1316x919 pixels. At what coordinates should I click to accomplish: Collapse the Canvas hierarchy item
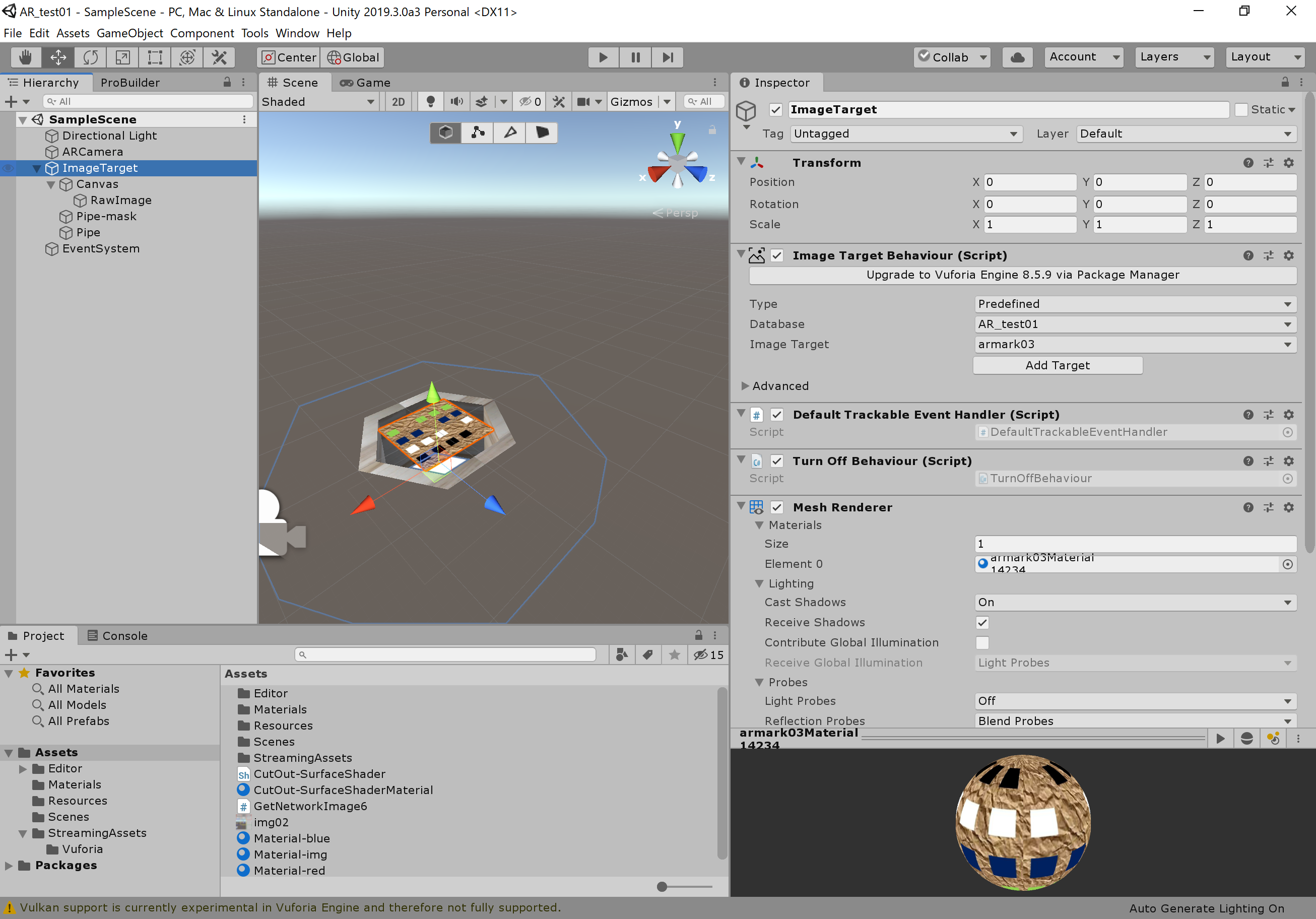coord(51,184)
